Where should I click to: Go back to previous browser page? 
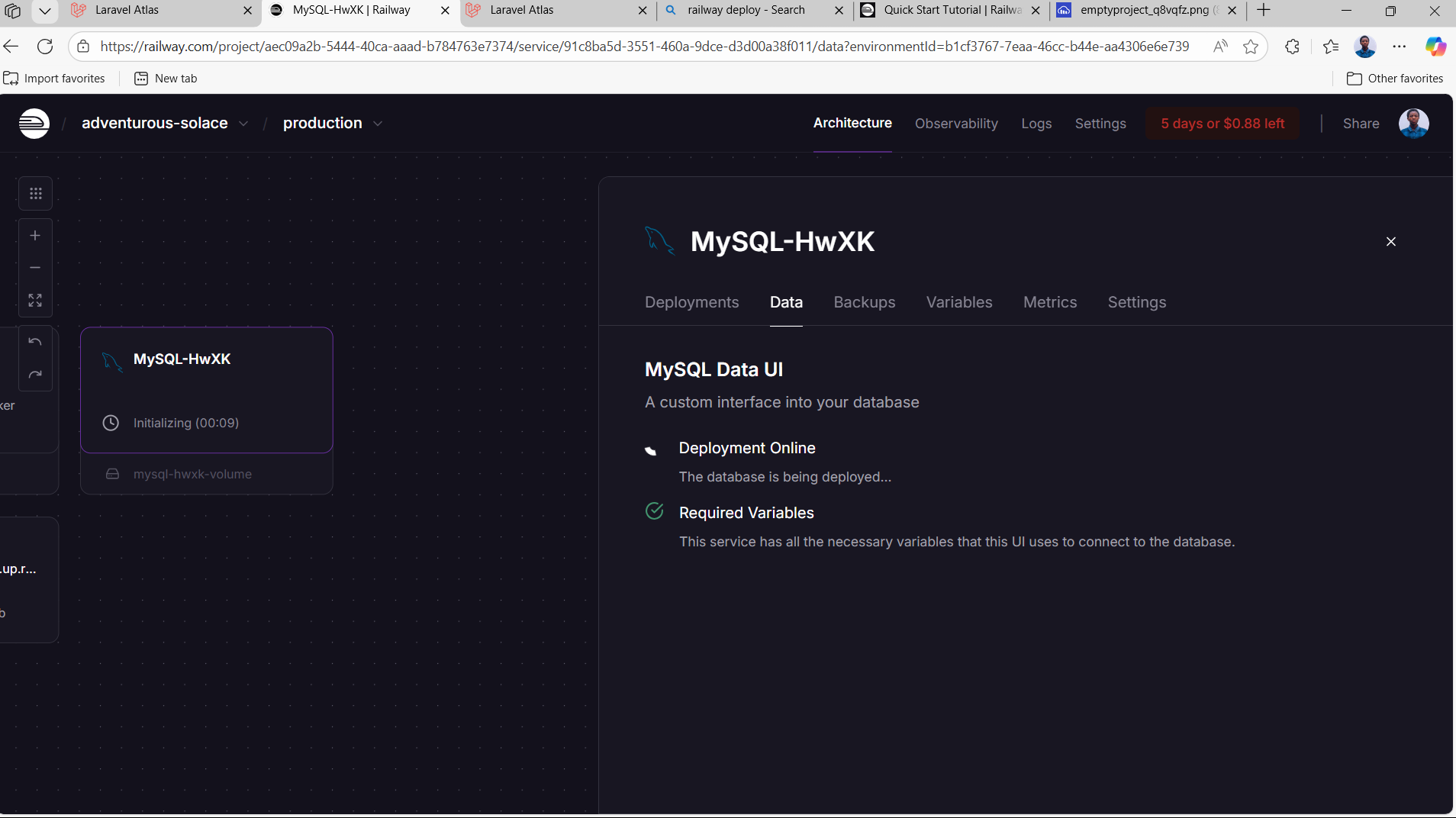tap(11, 47)
